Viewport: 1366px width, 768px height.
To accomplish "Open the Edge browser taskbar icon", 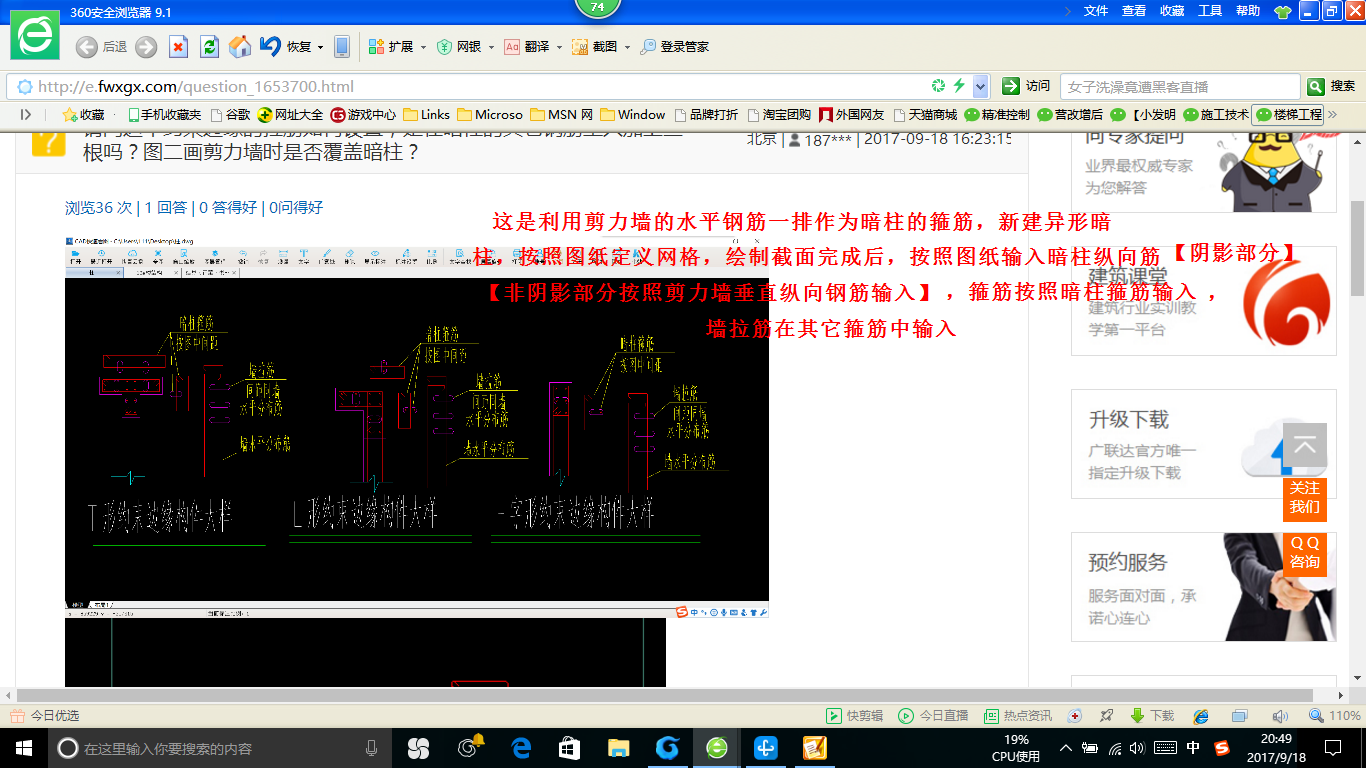I will point(521,748).
